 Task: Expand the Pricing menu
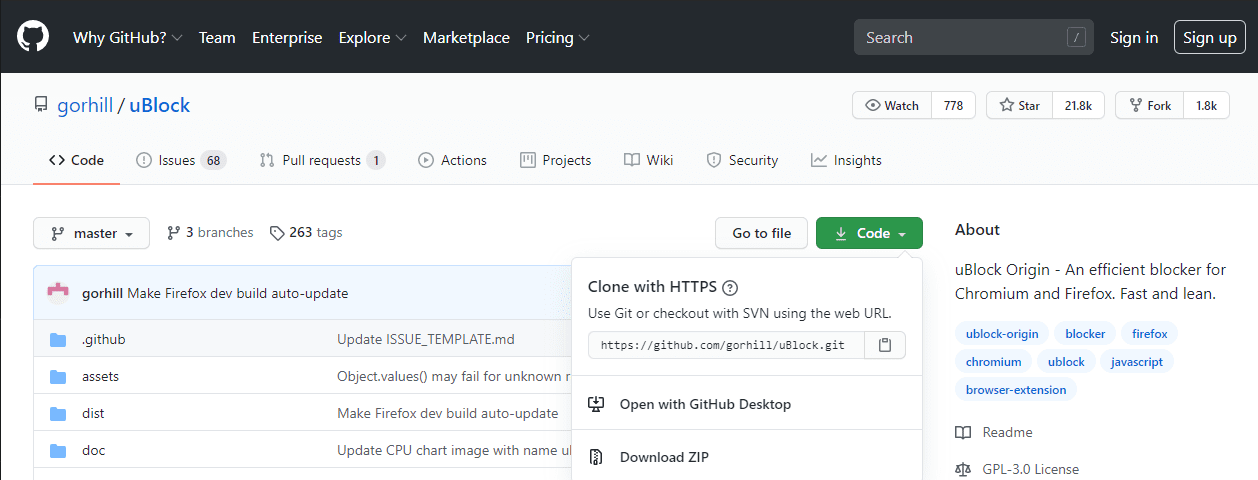557,38
